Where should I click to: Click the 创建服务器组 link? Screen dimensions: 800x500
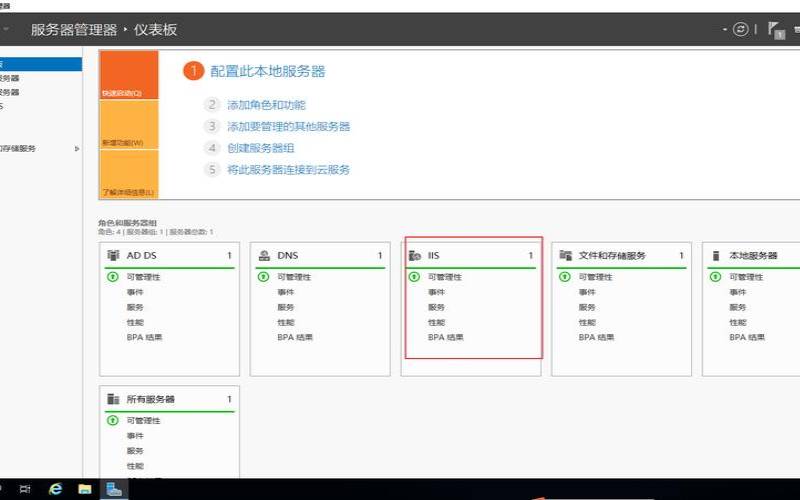pyautogui.click(x=261, y=148)
